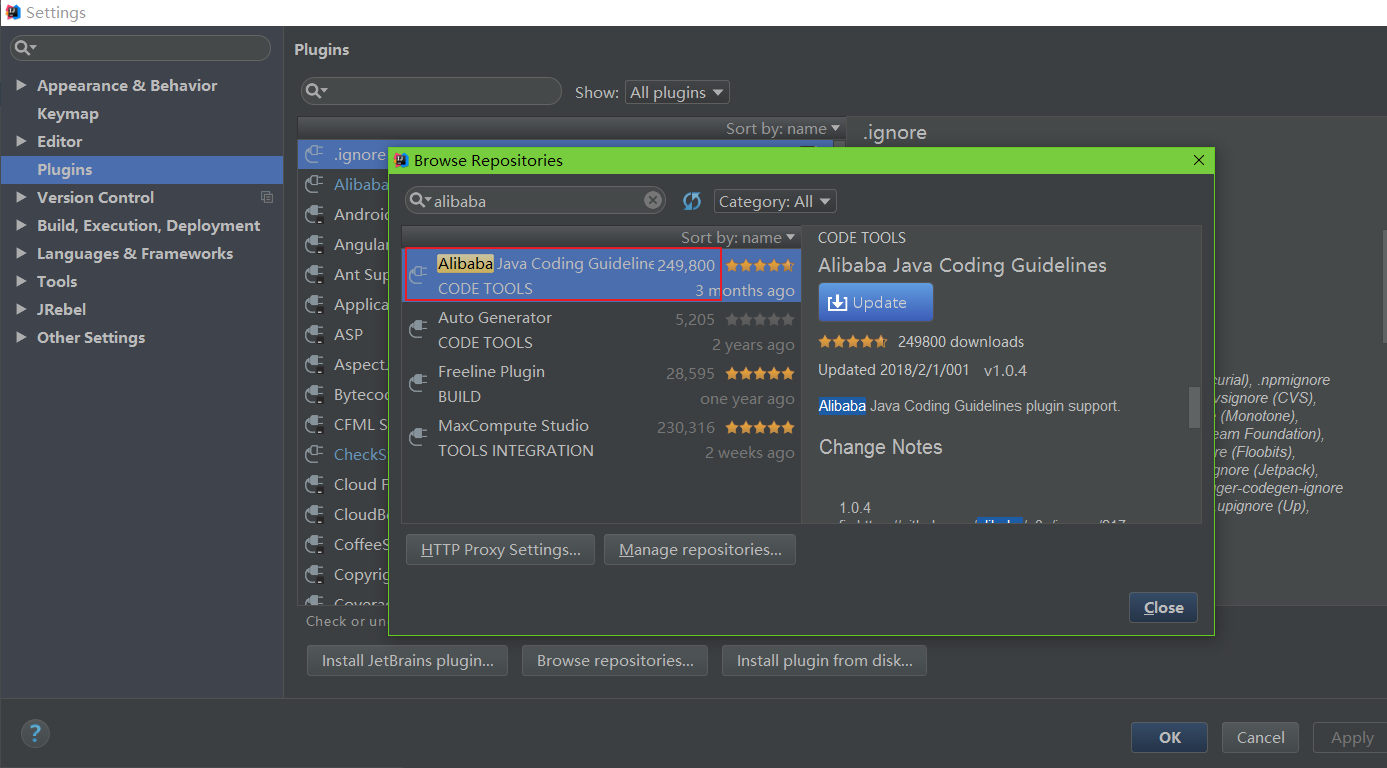Viewport: 1387px width, 768px height.
Task: Open HTTP Proxy Settings...
Action: tap(500, 550)
